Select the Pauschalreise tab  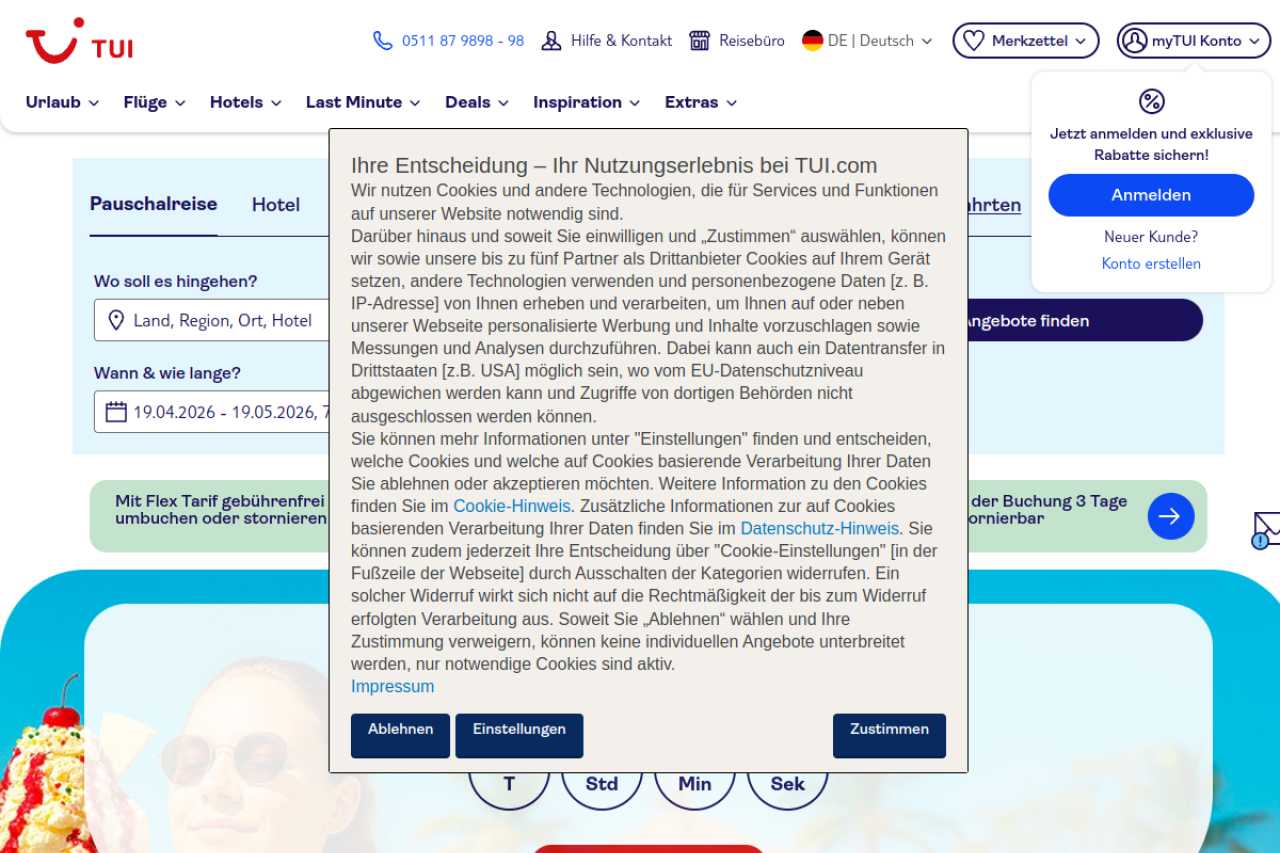tap(153, 204)
